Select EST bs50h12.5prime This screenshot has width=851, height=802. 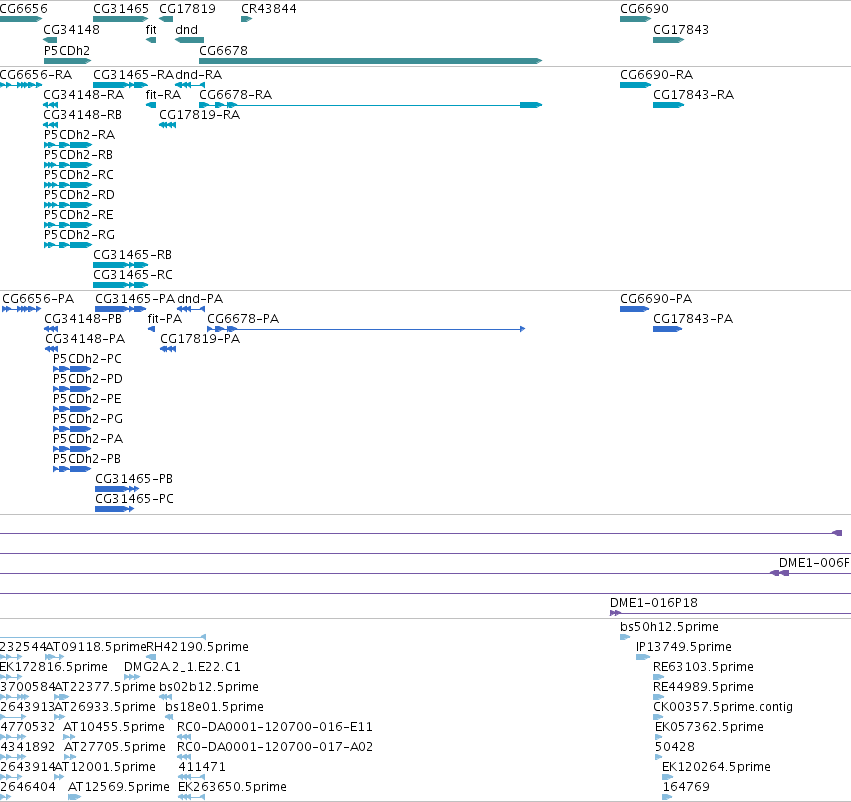click(x=669, y=627)
